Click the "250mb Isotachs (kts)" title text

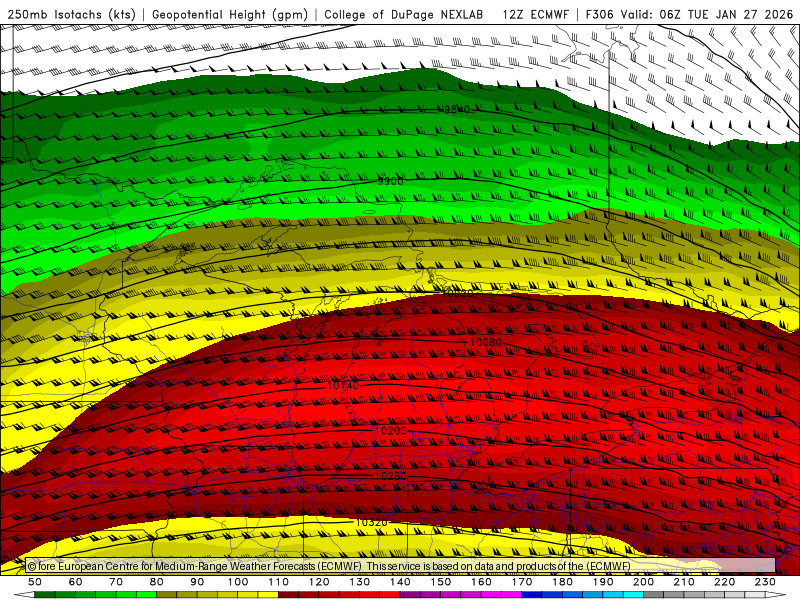click(x=71, y=14)
